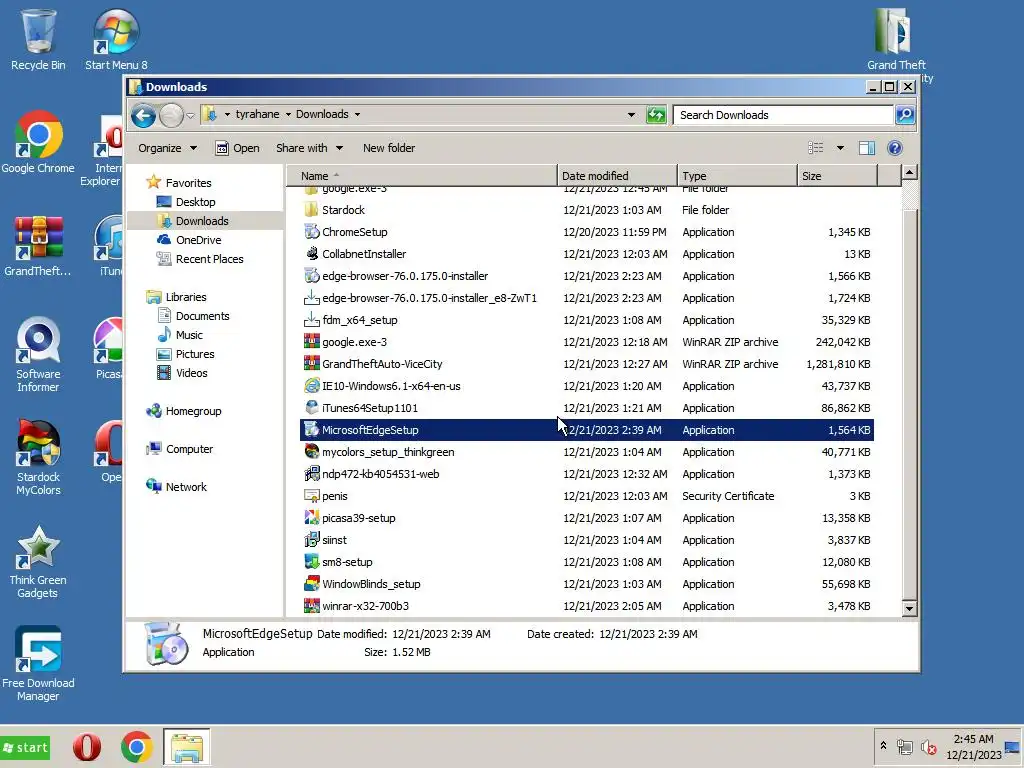Toggle the preview pane icon

pyautogui.click(x=867, y=148)
